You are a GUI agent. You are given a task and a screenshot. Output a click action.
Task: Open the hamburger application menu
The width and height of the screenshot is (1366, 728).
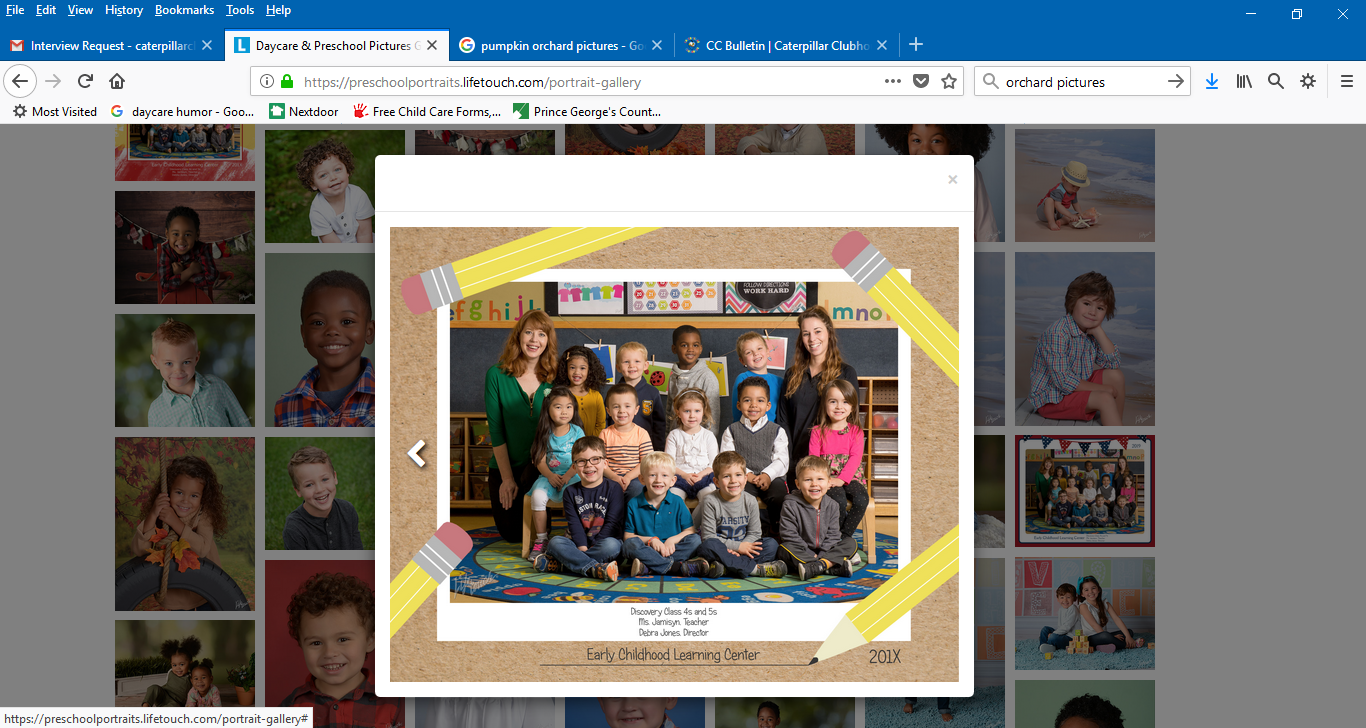[x=1346, y=82]
